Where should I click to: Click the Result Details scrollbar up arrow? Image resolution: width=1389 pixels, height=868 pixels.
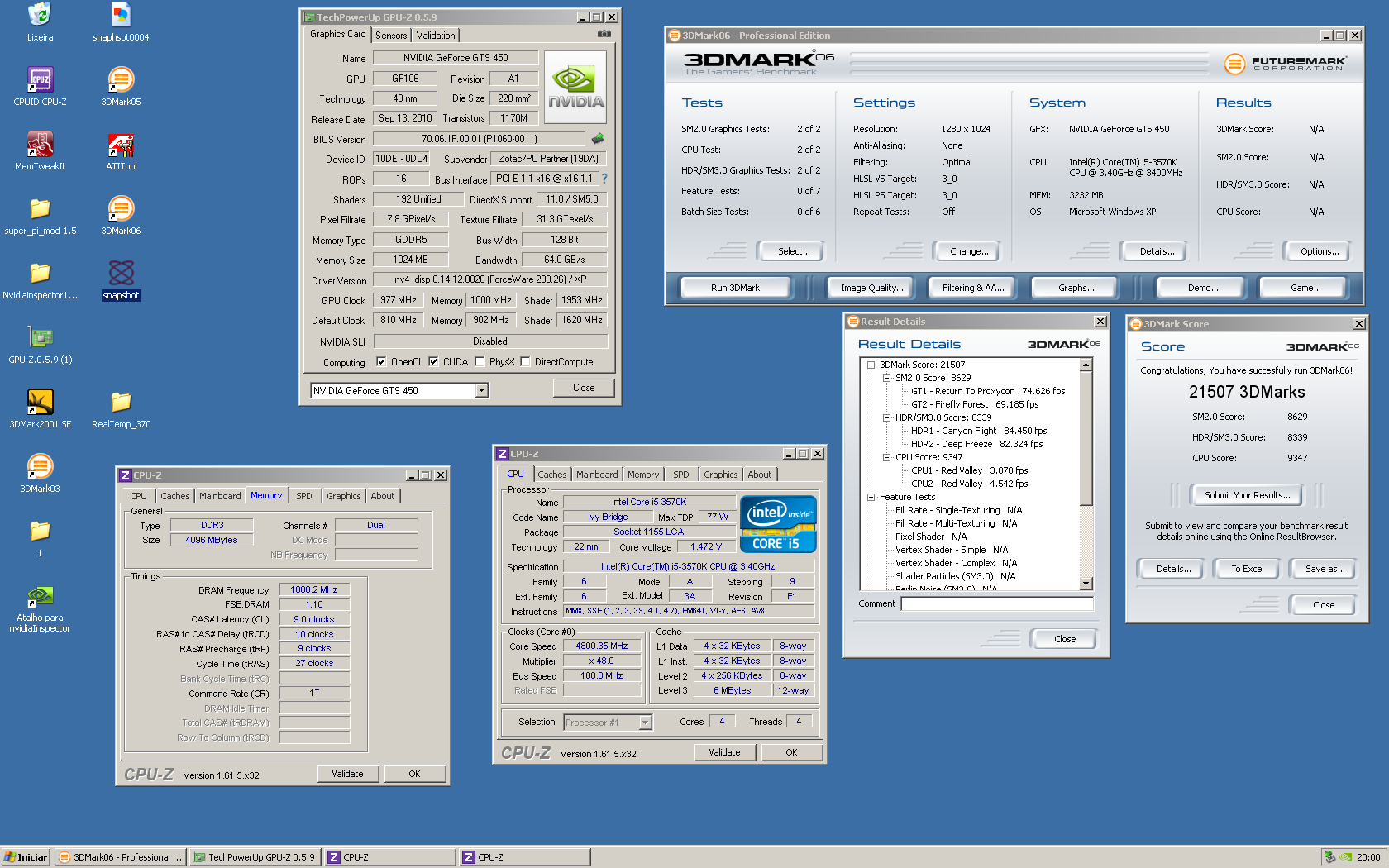[1086, 365]
